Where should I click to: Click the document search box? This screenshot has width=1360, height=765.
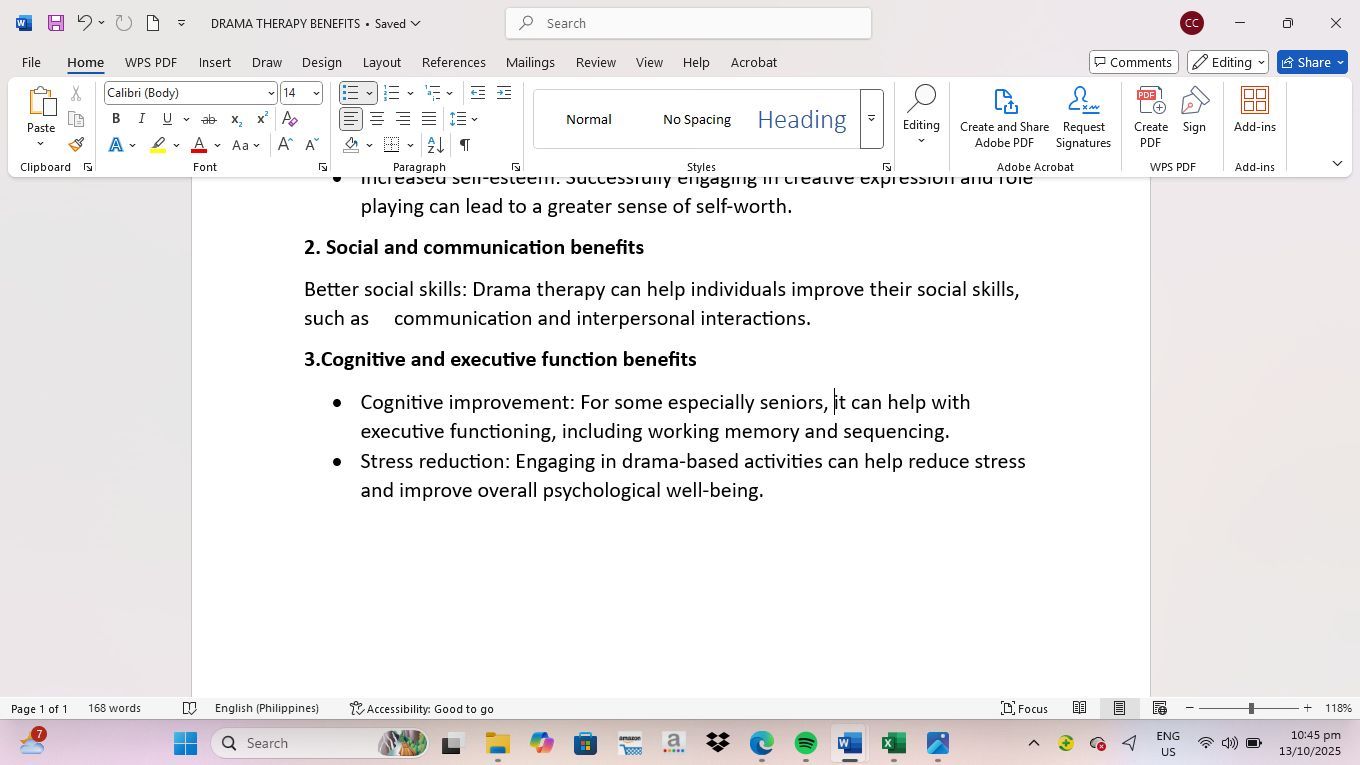pyautogui.click(x=688, y=23)
